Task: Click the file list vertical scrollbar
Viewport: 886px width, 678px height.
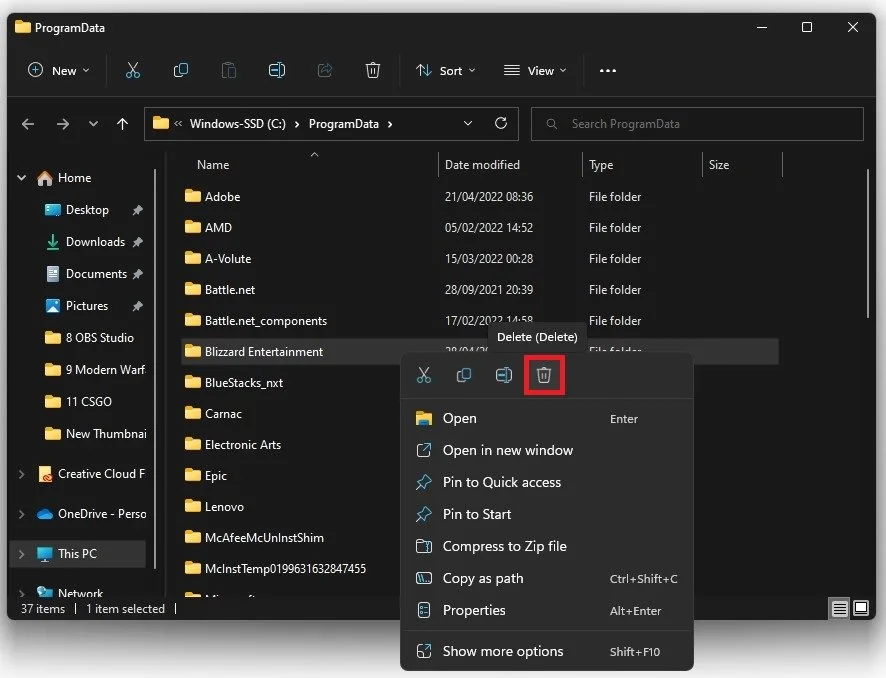Action: [x=868, y=244]
